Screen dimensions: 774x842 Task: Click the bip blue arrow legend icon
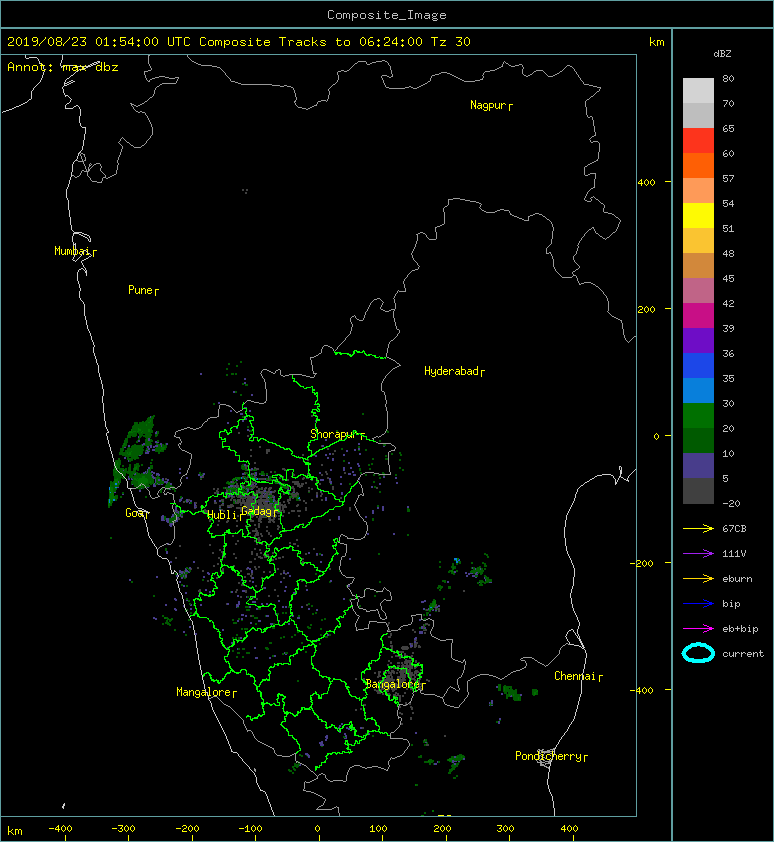point(698,604)
